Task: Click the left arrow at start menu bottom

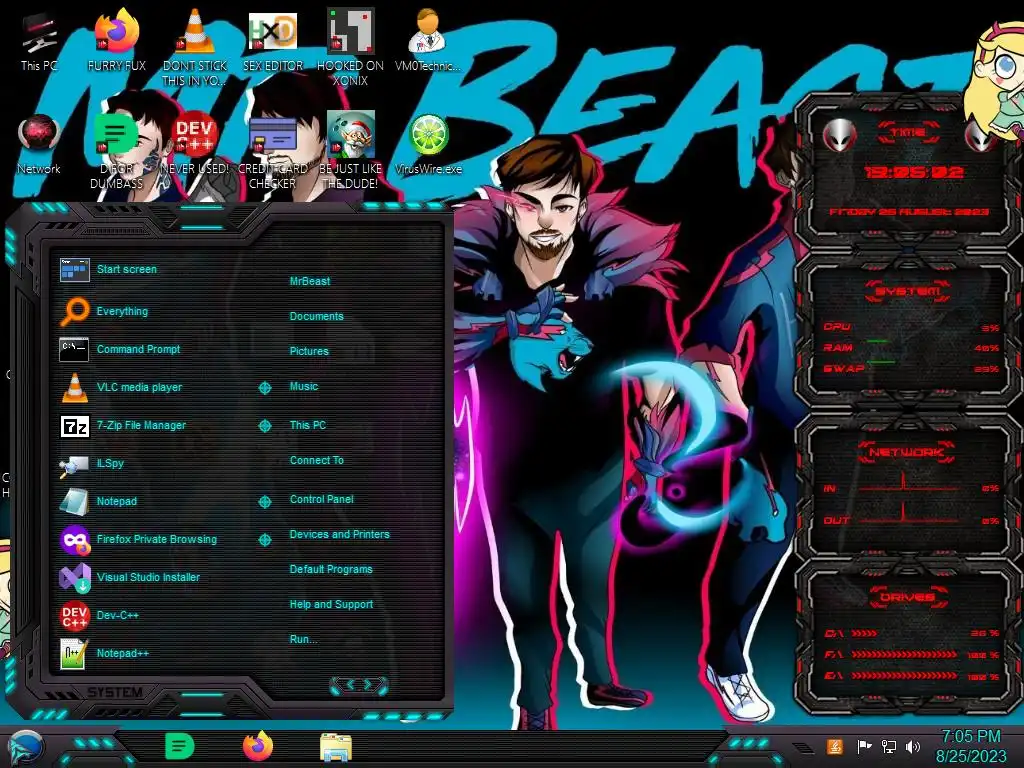Action: (x=350, y=685)
